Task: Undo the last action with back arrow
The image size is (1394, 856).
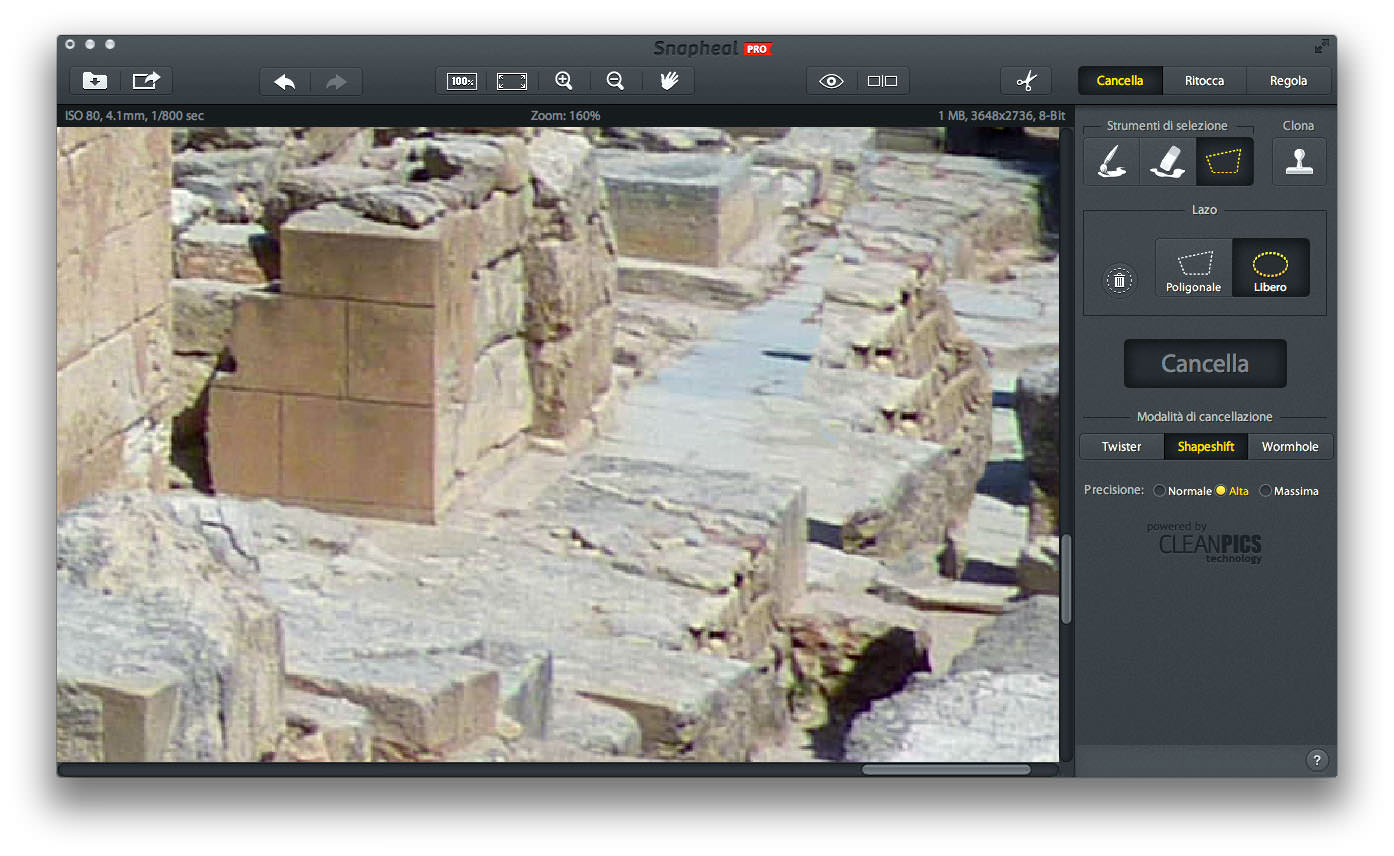Action: [x=285, y=81]
